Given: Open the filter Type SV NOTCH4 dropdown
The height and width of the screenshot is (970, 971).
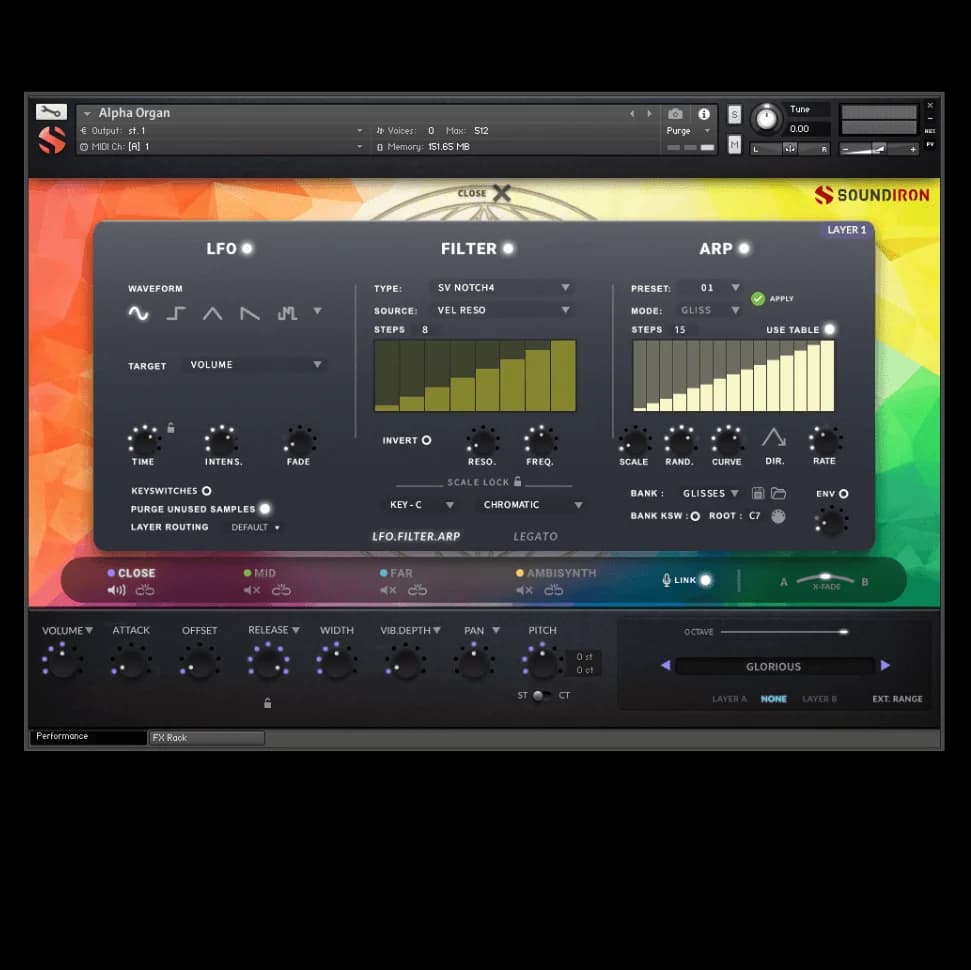Looking at the screenshot, I should [x=502, y=288].
